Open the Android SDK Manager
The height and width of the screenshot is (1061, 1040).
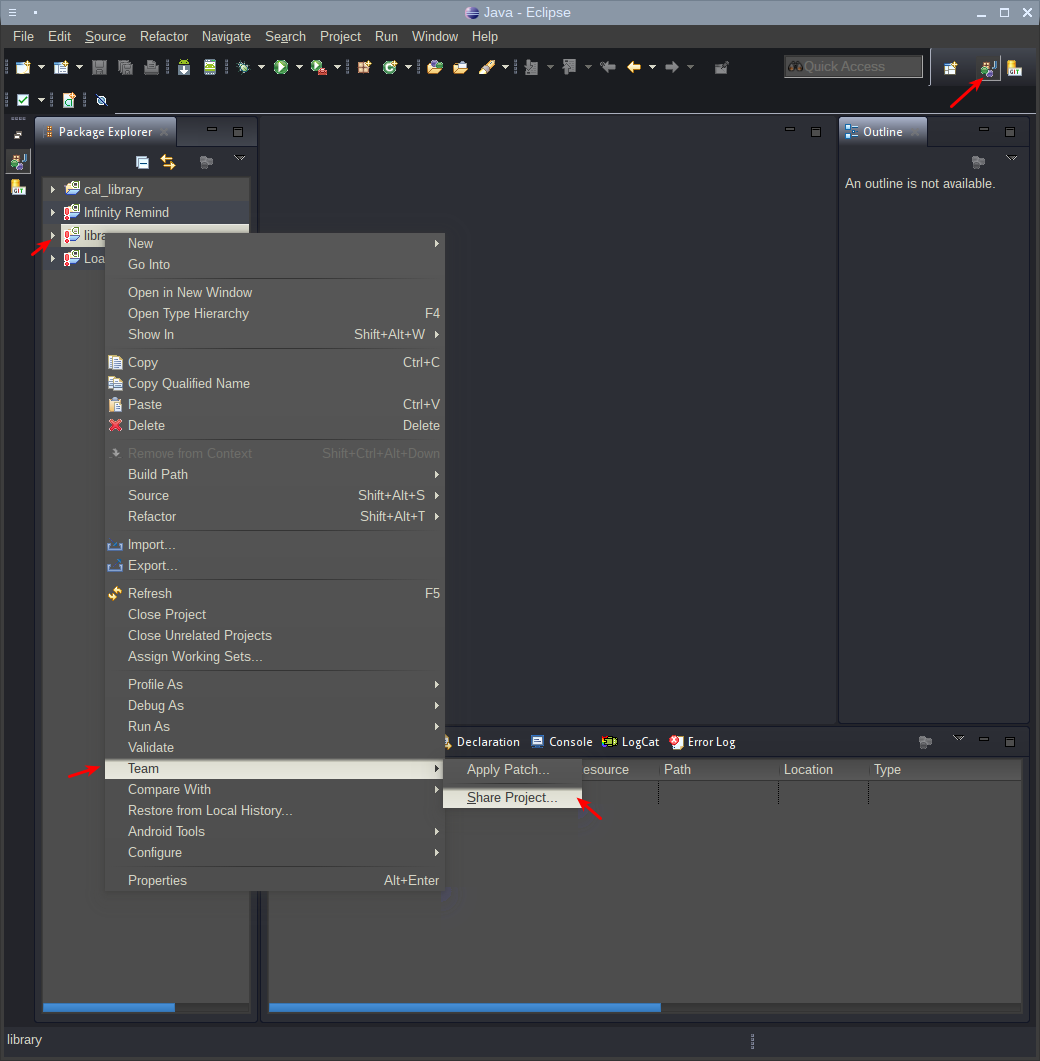[183, 67]
